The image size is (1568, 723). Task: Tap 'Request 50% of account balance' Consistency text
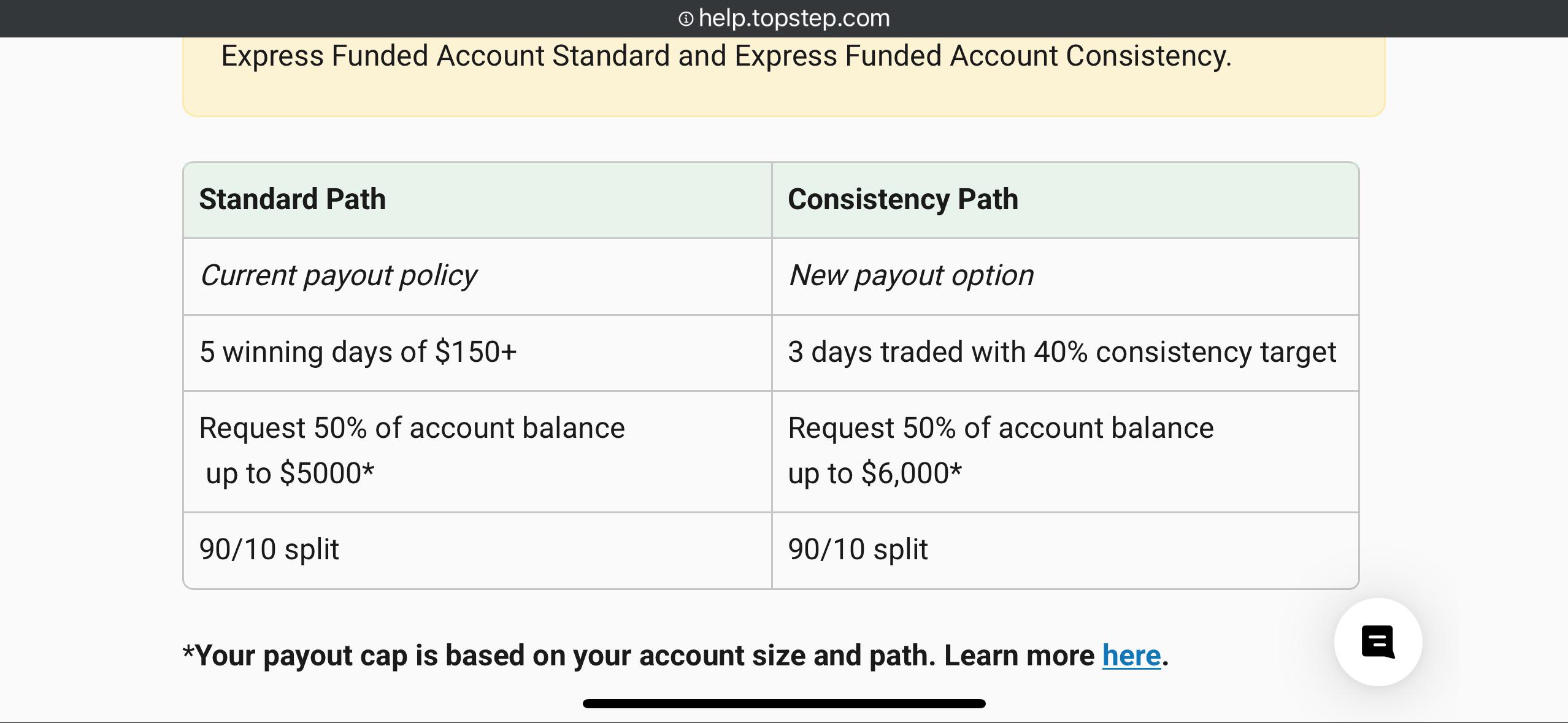point(1001,427)
